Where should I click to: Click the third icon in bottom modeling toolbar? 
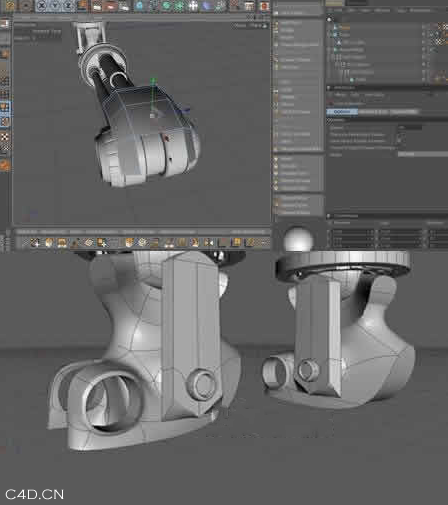coord(62,242)
